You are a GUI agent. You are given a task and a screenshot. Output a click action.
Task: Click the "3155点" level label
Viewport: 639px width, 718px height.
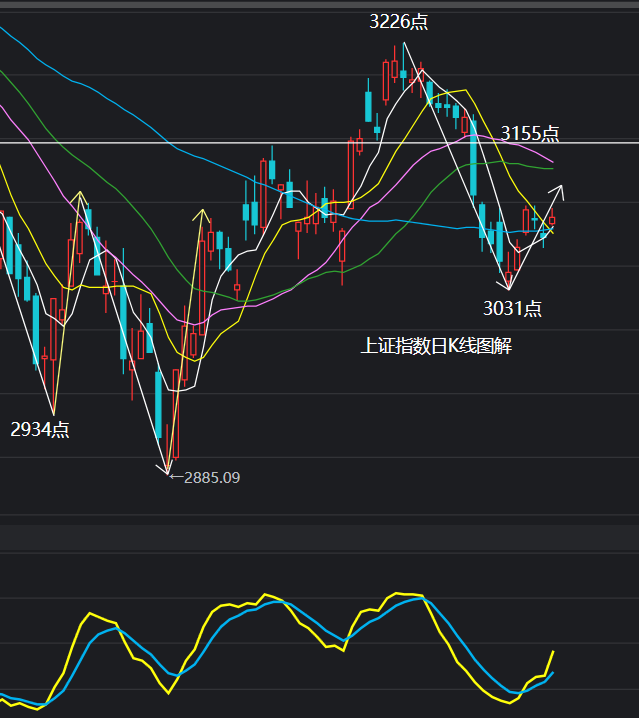click(530, 133)
